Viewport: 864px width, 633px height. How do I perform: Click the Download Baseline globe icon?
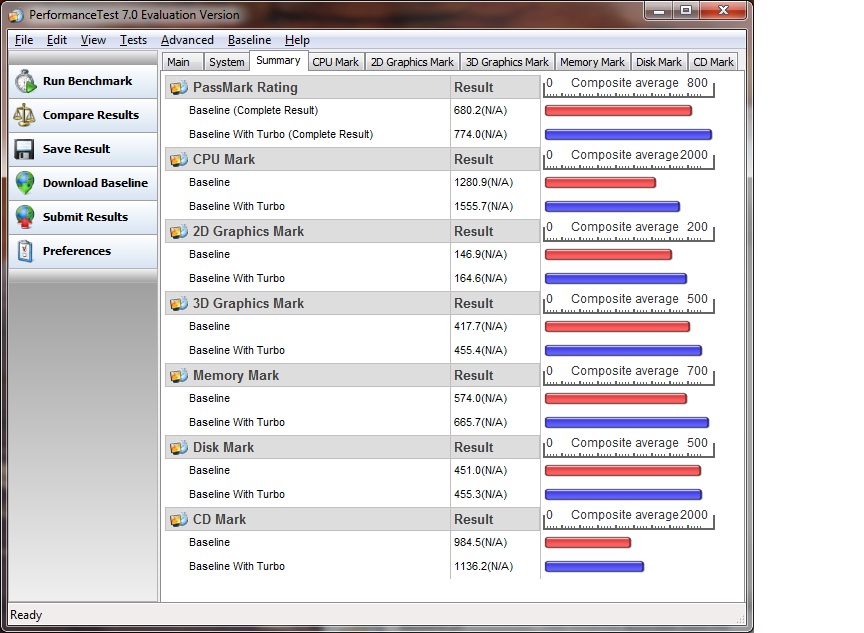click(x=25, y=184)
